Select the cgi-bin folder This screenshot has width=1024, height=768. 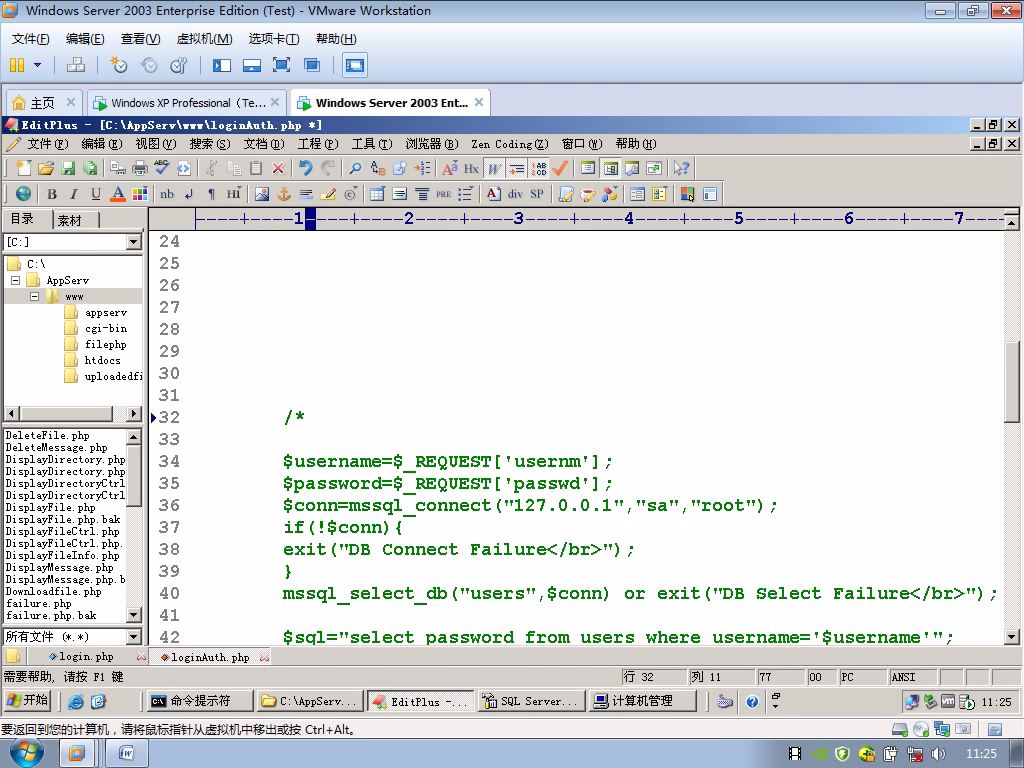click(x=106, y=328)
